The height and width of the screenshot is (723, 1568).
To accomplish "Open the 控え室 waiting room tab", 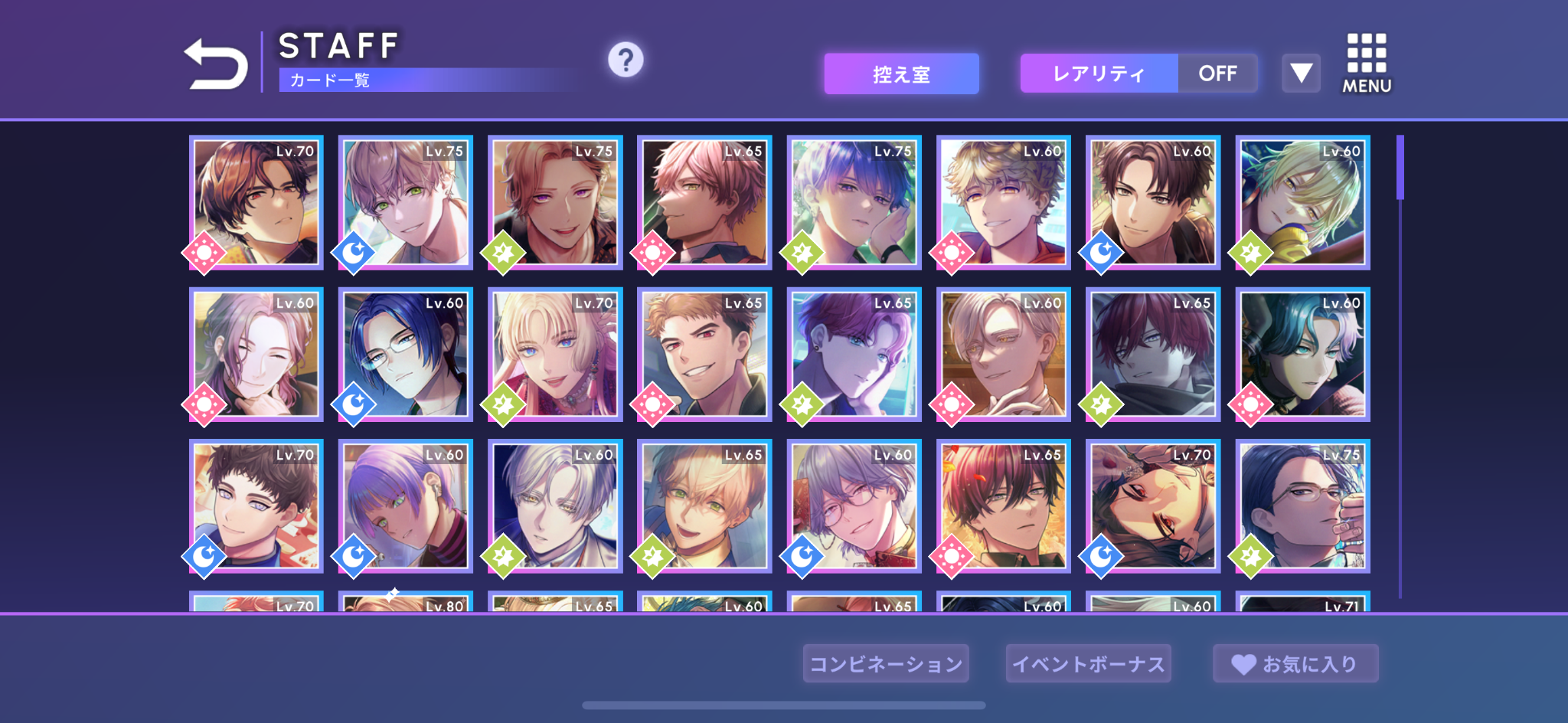I will coord(901,74).
